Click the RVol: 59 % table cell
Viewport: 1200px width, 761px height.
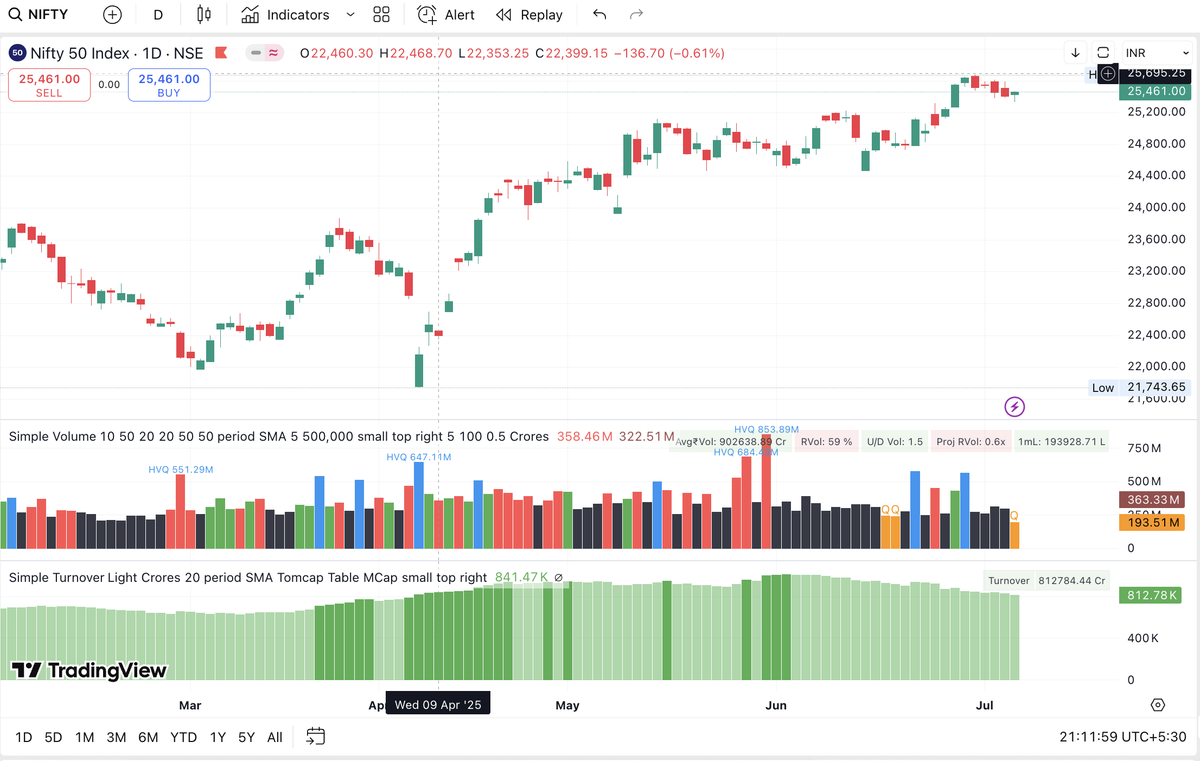(x=825, y=441)
